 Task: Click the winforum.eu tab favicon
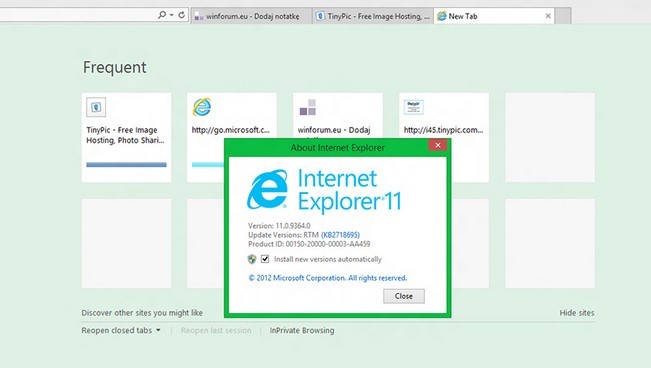tap(199, 17)
